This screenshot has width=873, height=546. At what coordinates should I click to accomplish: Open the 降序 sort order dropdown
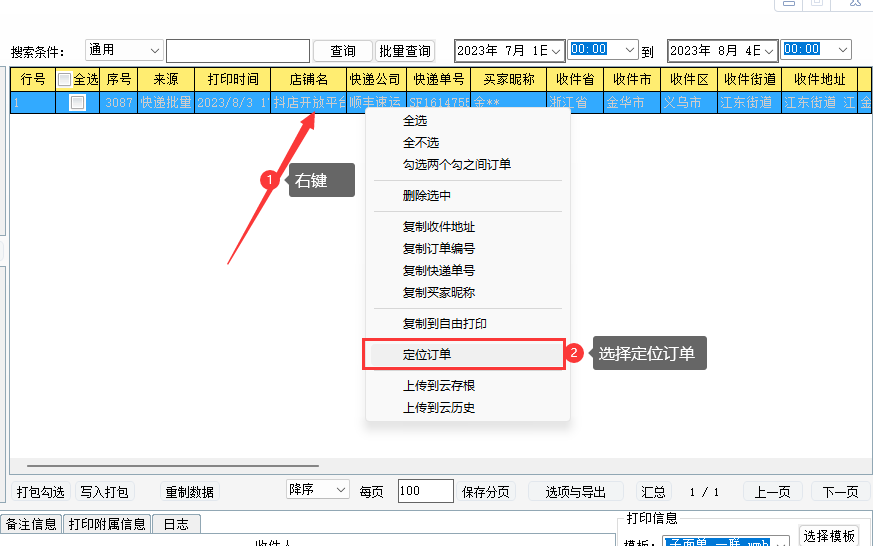pos(317,490)
